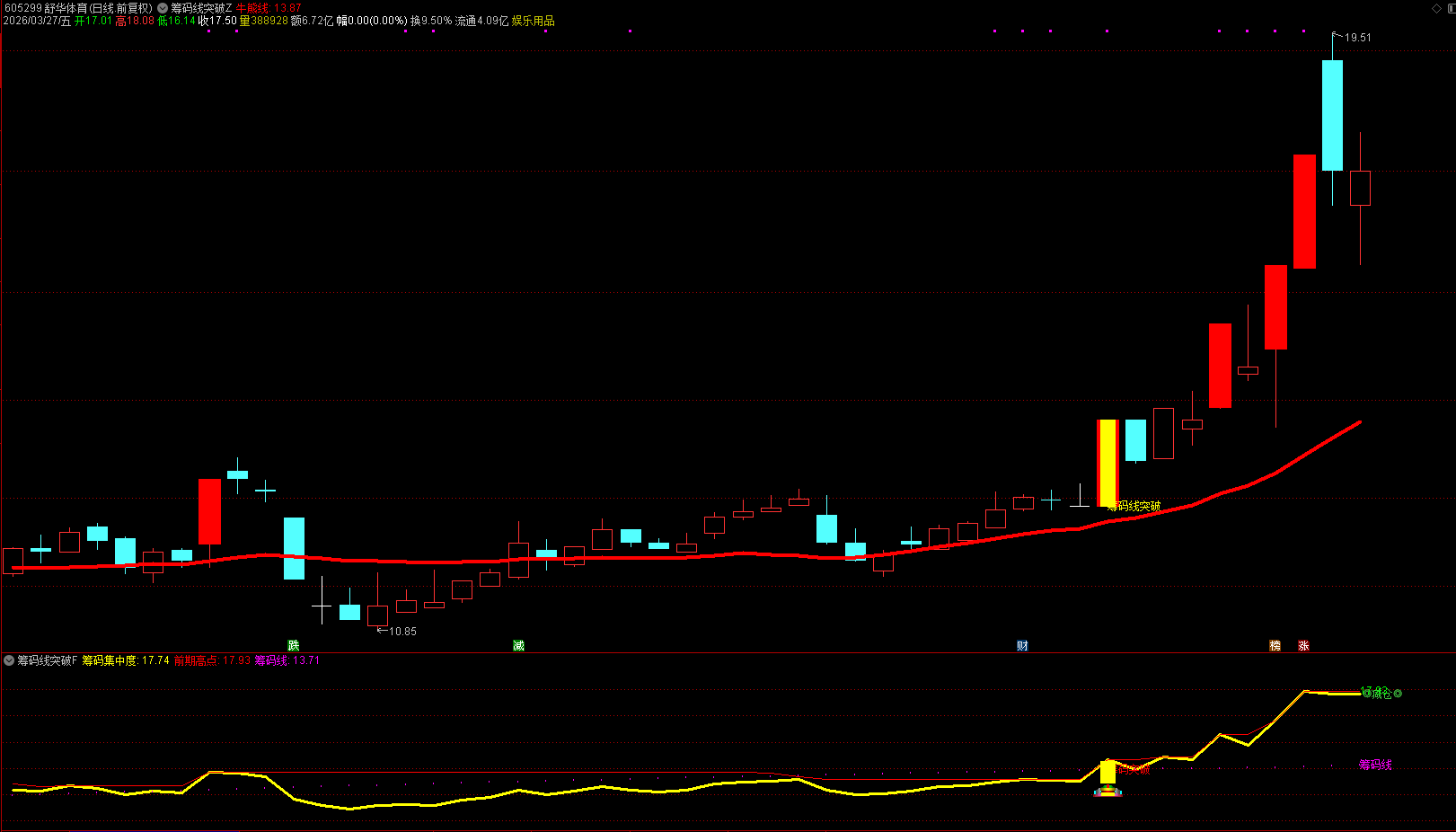Click the 低16.14 low price readout
This screenshot has height=832, width=1456.
click(x=176, y=21)
